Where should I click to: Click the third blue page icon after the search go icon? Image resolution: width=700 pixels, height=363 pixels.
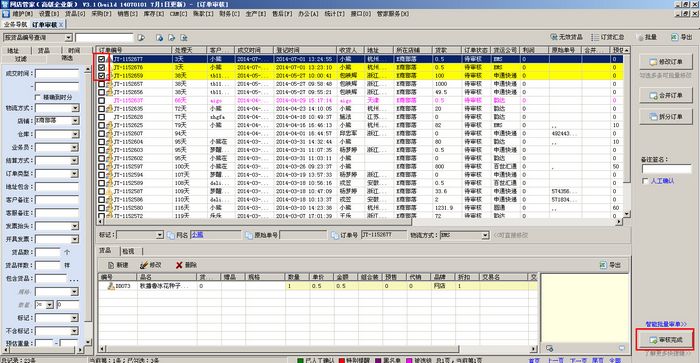[184, 38]
